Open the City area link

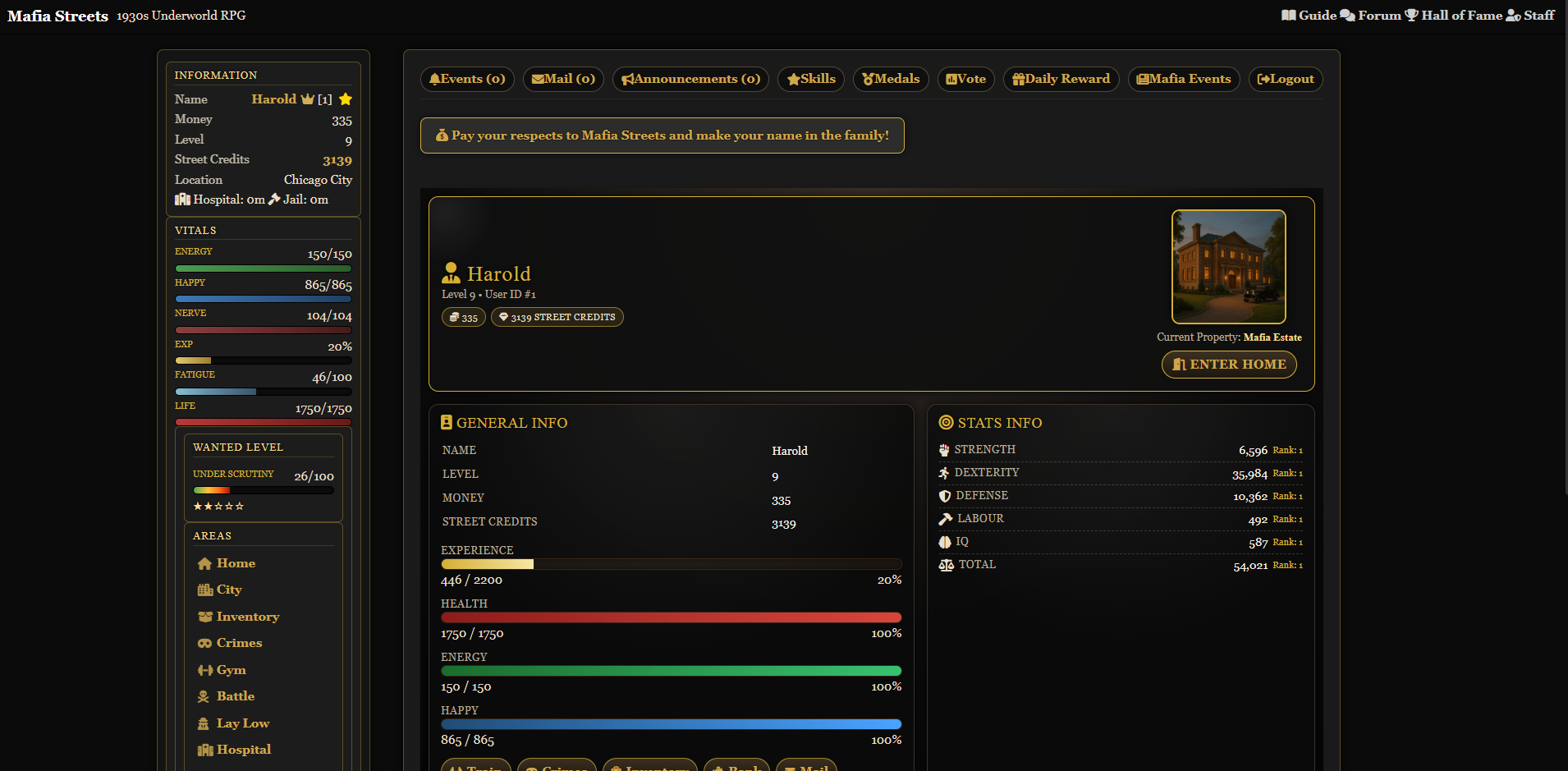pyautogui.click(x=228, y=590)
